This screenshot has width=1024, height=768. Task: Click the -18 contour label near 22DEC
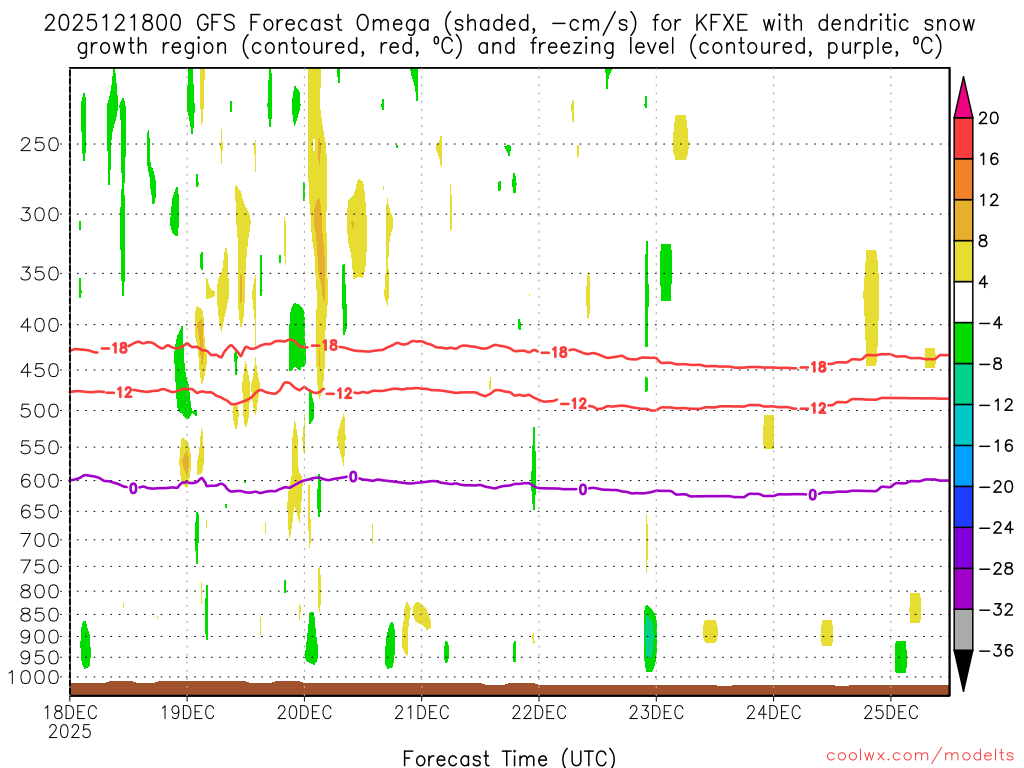(x=555, y=352)
